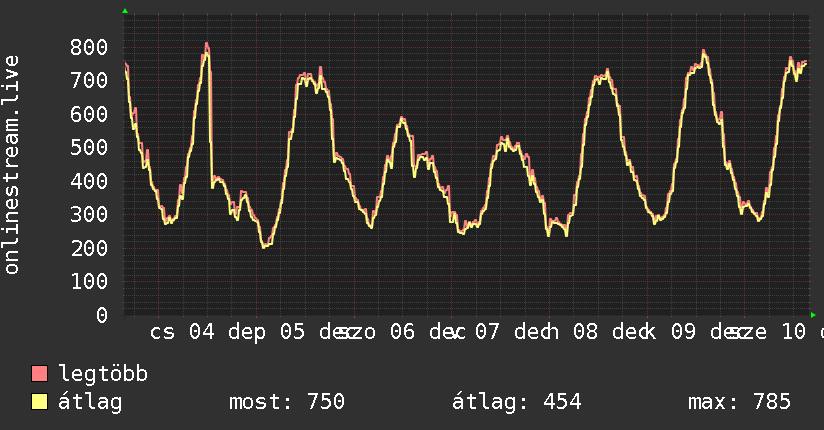
Task: Click the 200 y-axis label
Action: pos(89,248)
